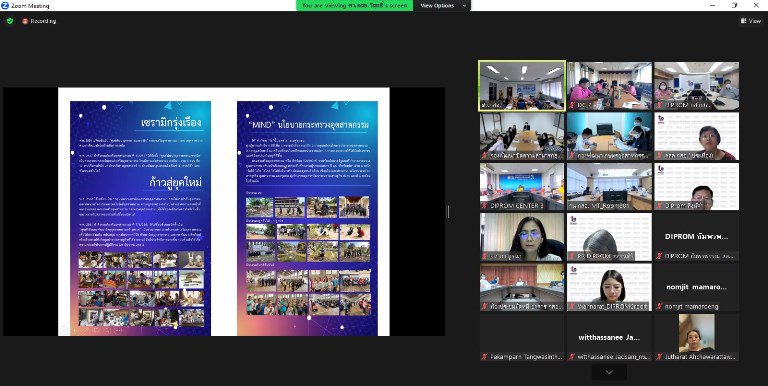The image size is (768, 386).
Task: Select the nomjit mamaro... name tile
Action: [x=696, y=287]
